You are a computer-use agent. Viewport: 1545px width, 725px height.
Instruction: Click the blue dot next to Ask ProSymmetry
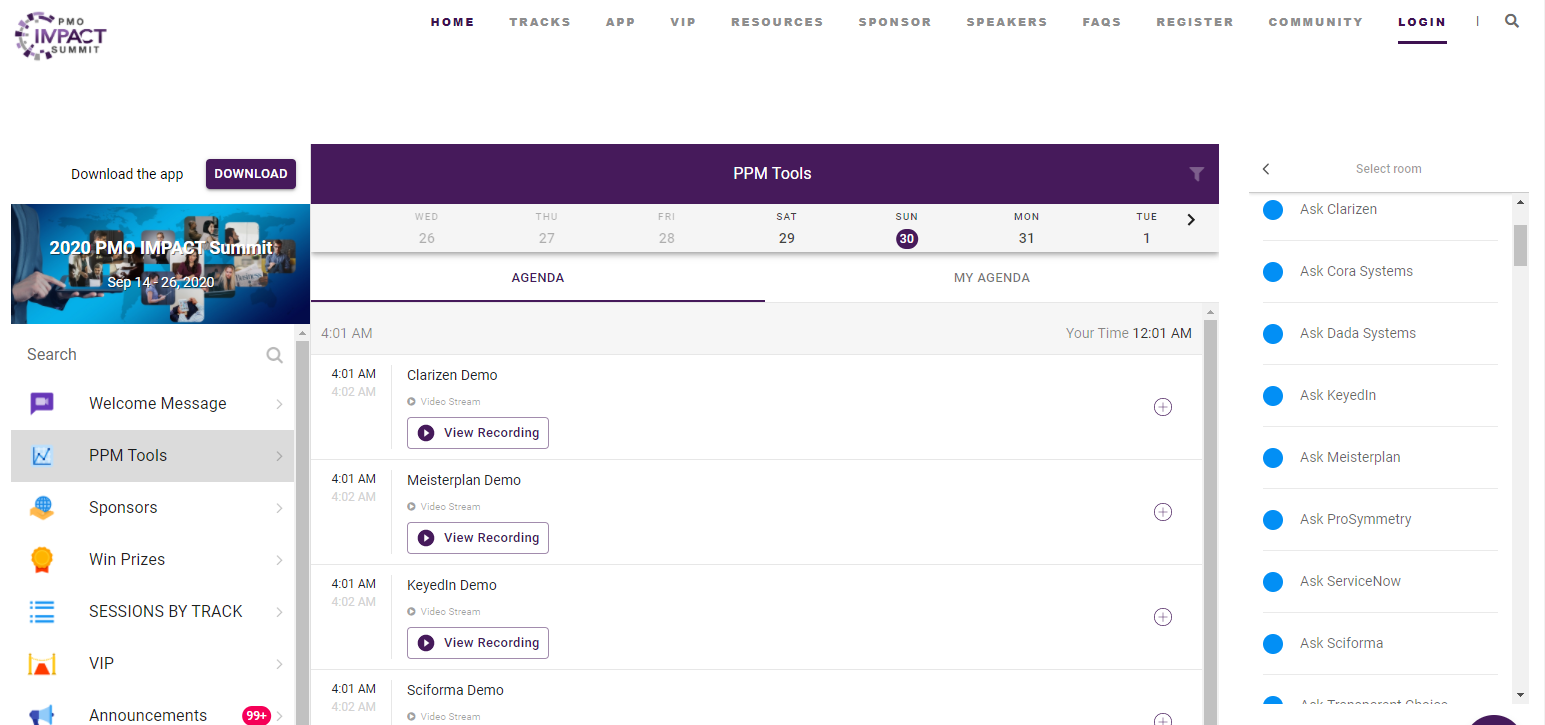pyautogui.click(x=1273, y=520)
